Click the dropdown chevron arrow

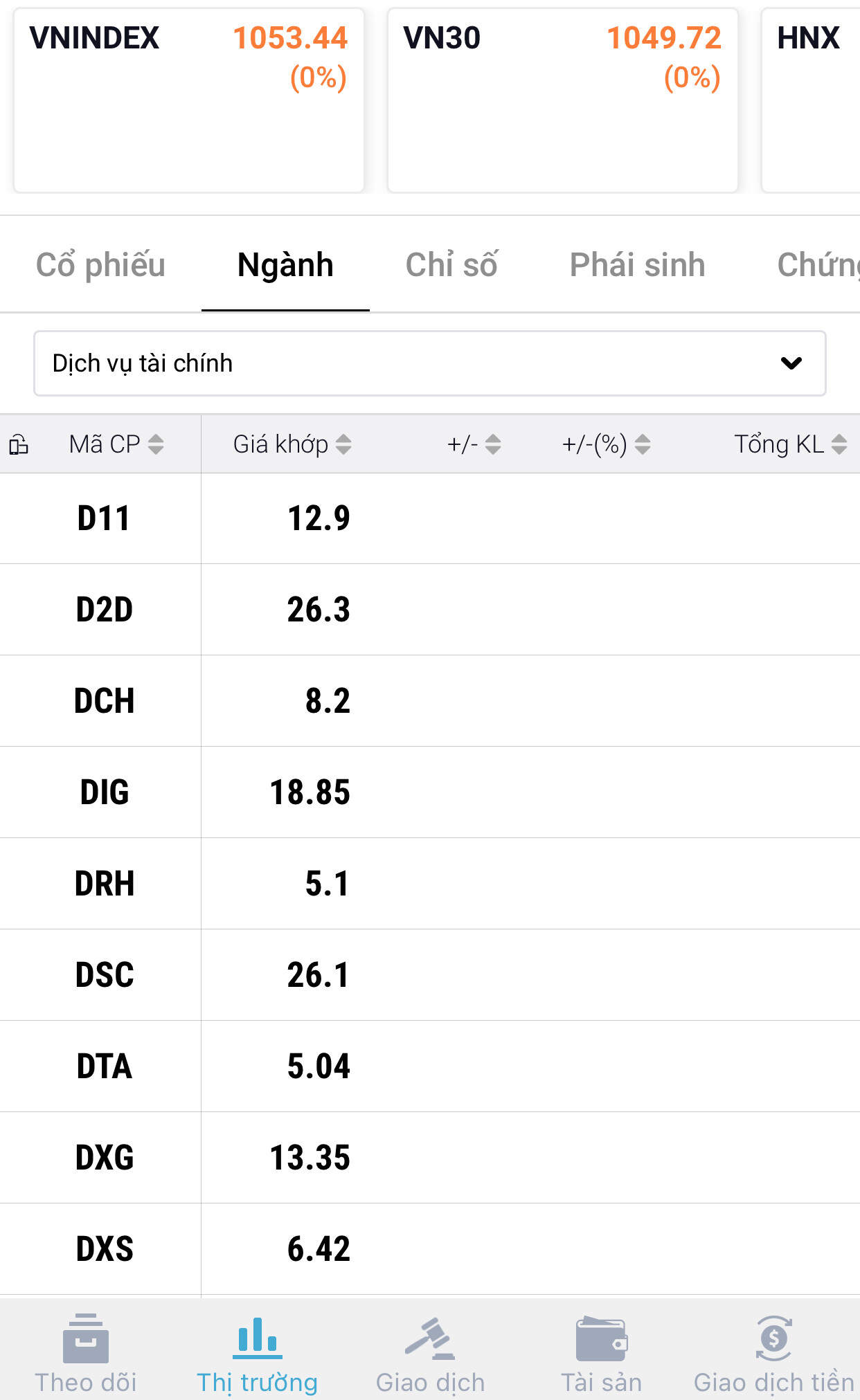click(791, 363)
